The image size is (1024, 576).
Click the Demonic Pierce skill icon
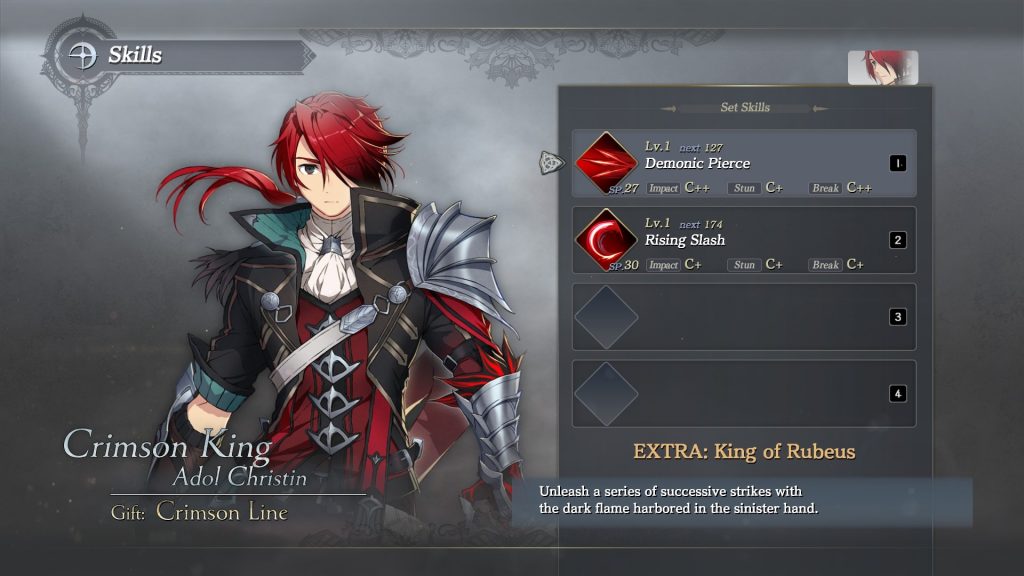click(x=606, y=163)
